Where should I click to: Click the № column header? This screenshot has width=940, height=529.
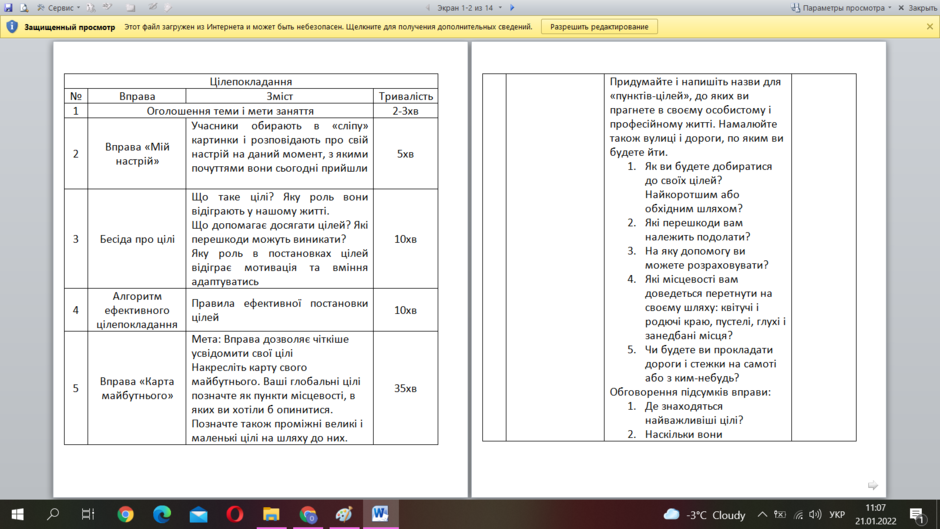pyautogui.click(x=76, y=96)
